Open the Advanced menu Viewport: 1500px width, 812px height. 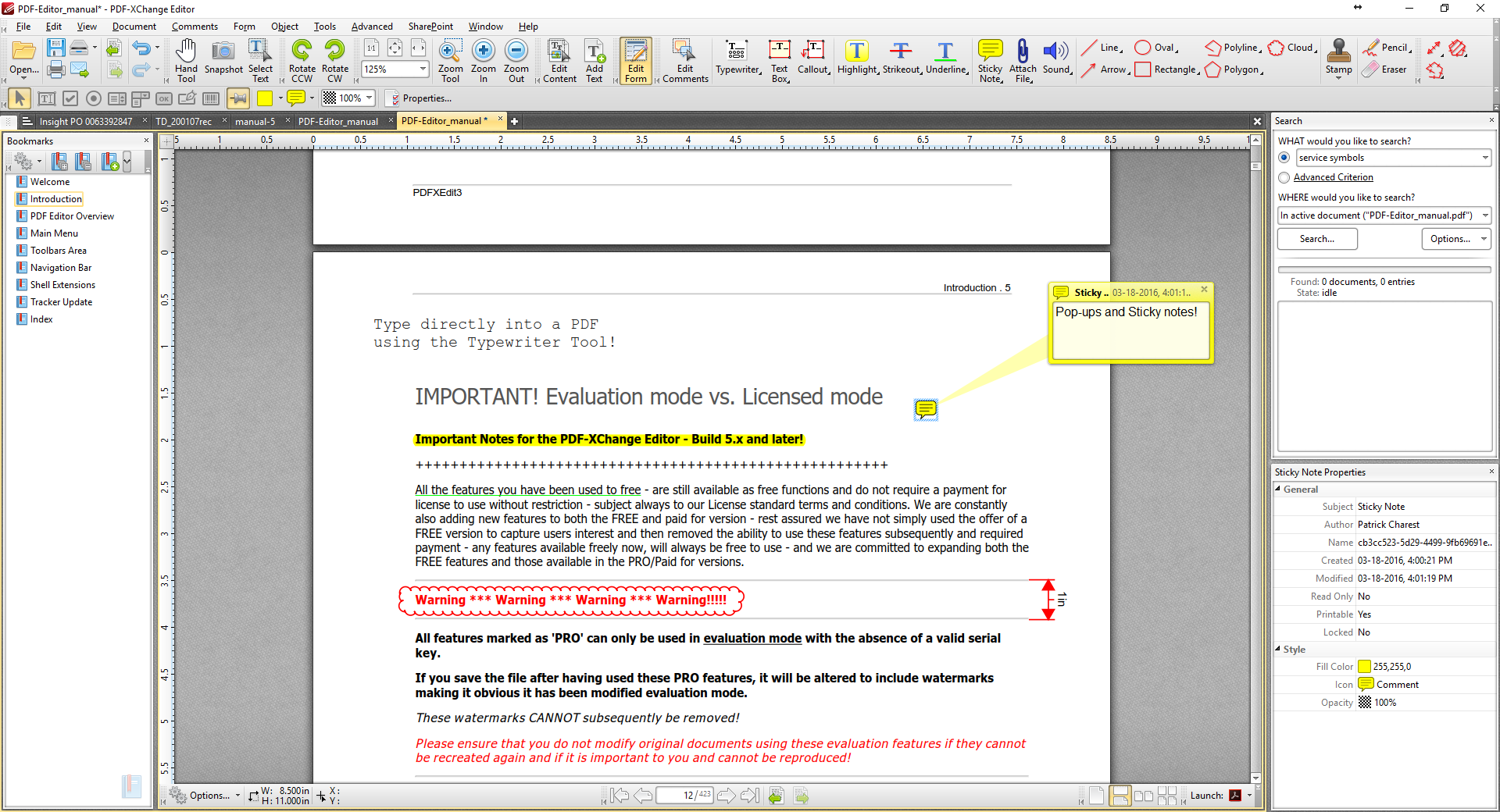[372, 27]
